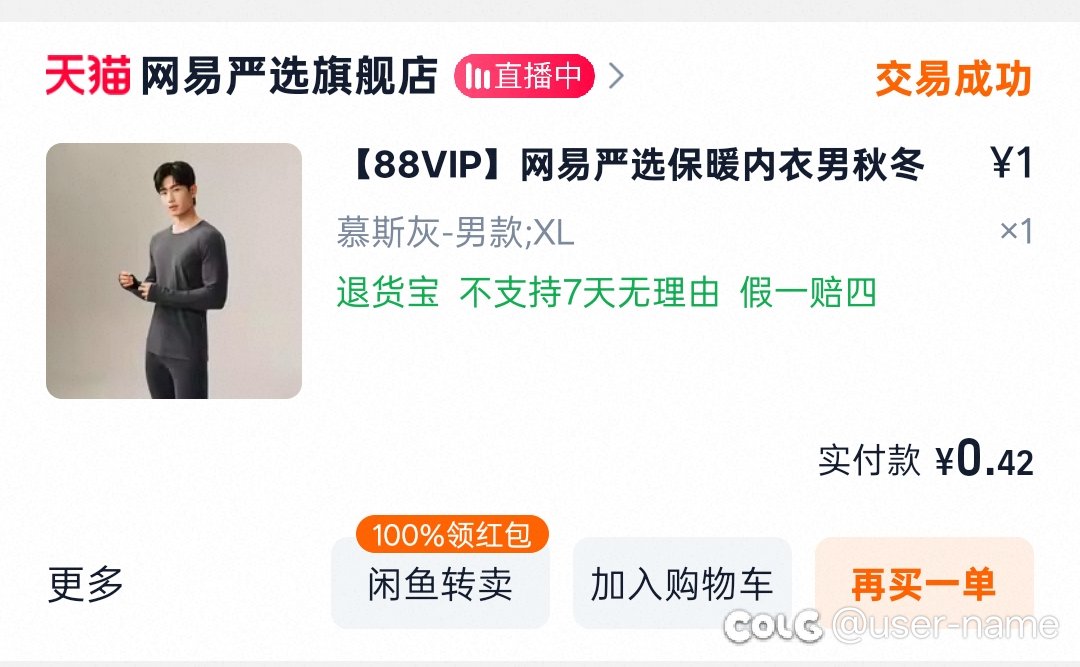Tap the 交易成功 order status
Image resolution: width=1080 pixels, height=667 pixels.
click(954, 79)
